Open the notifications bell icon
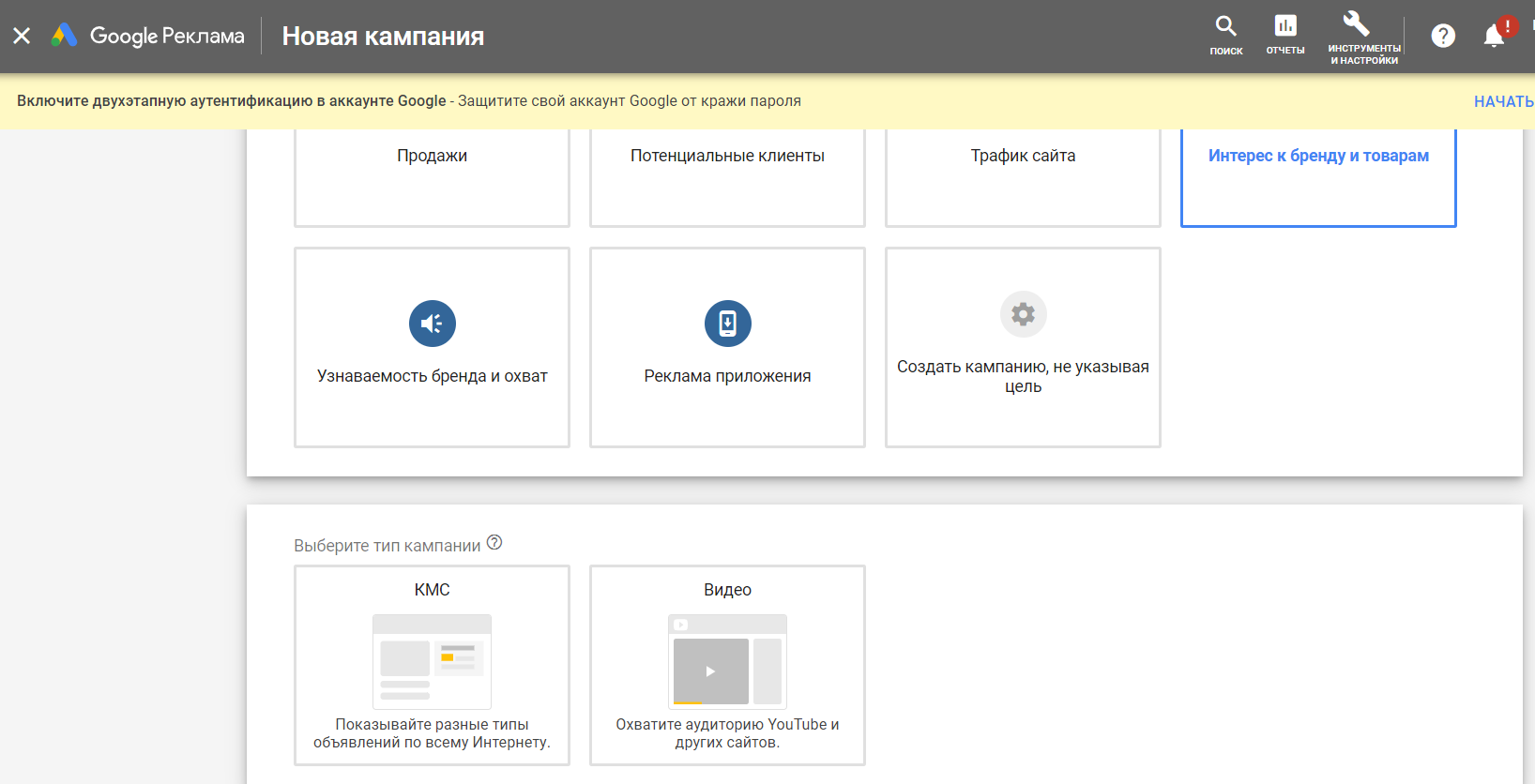Image resolution: width=1535 pixels, height=784 pixels. coord(1494,36)
